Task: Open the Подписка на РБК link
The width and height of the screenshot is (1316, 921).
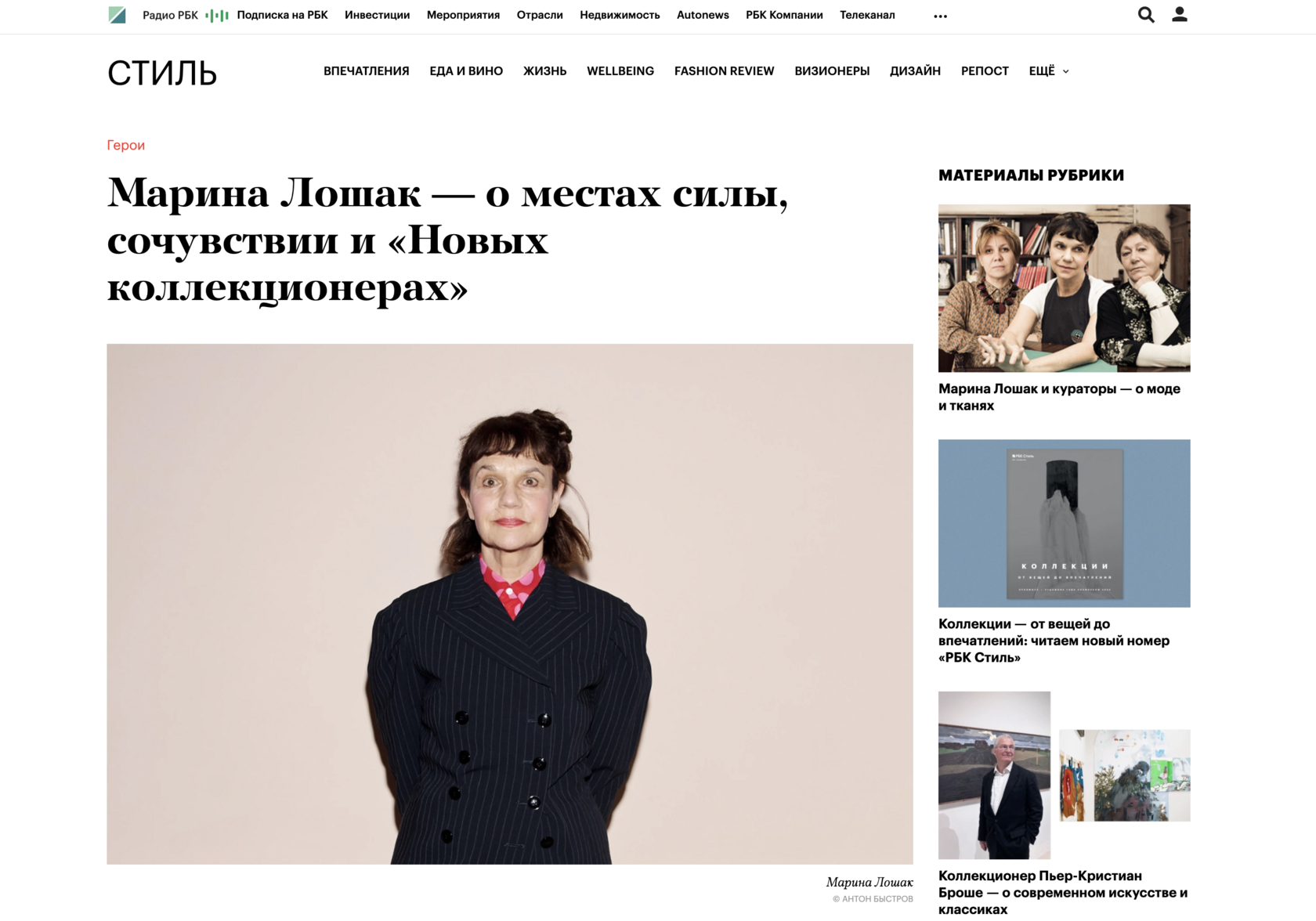Action: (x=282, y=15)
